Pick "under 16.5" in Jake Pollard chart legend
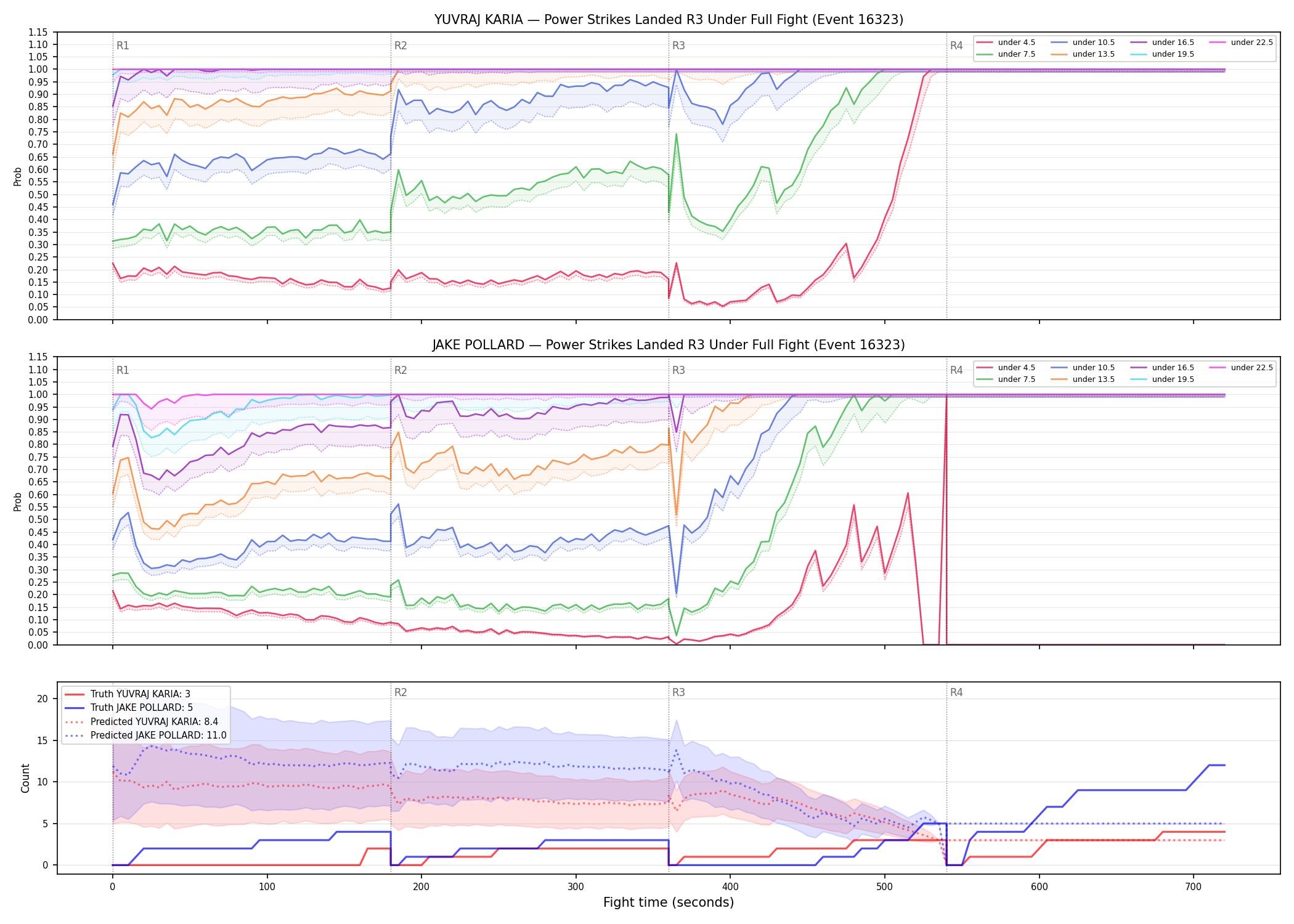 pos(1163,368)
